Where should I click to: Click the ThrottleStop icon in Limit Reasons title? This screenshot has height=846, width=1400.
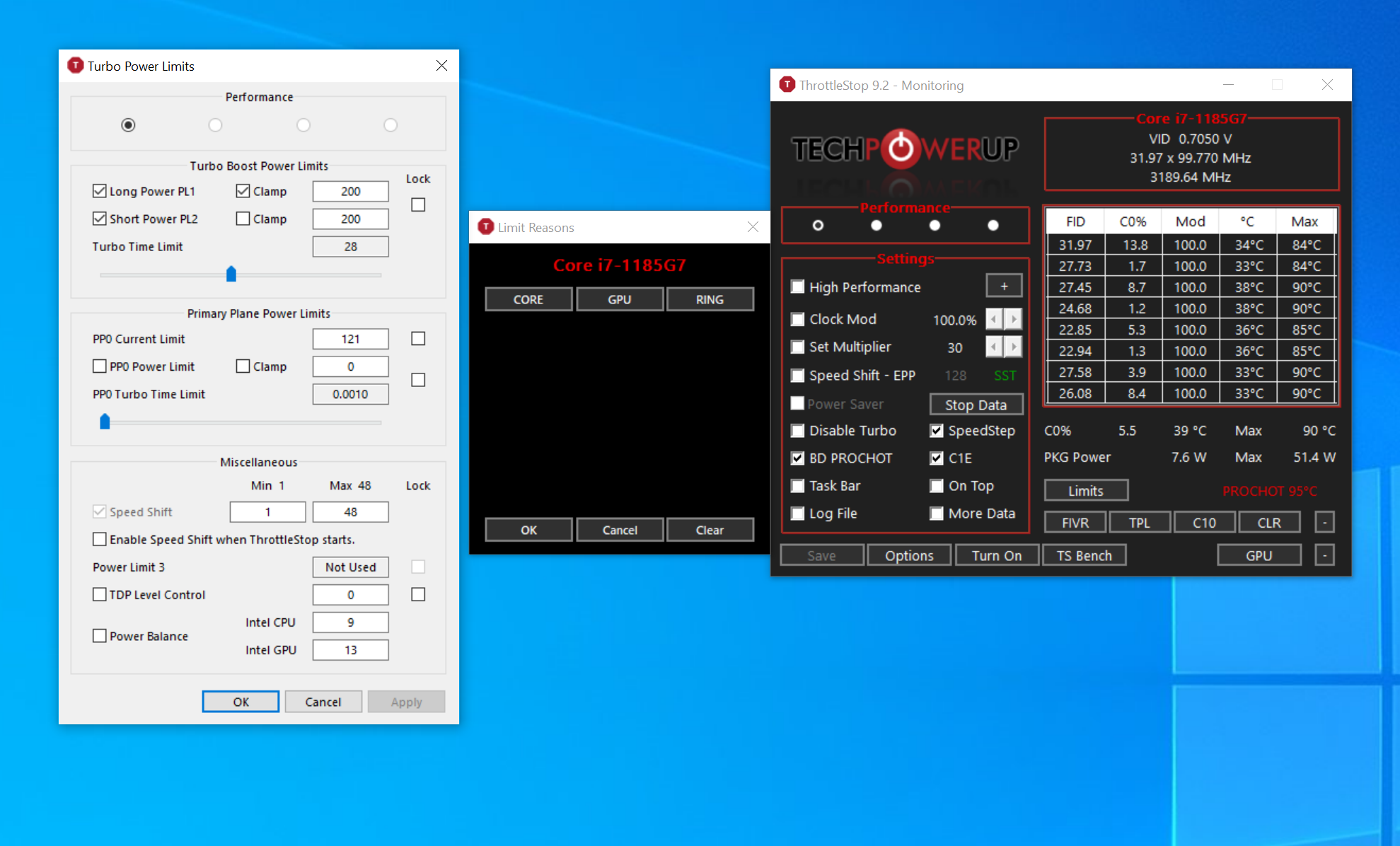tap(486, 227)
